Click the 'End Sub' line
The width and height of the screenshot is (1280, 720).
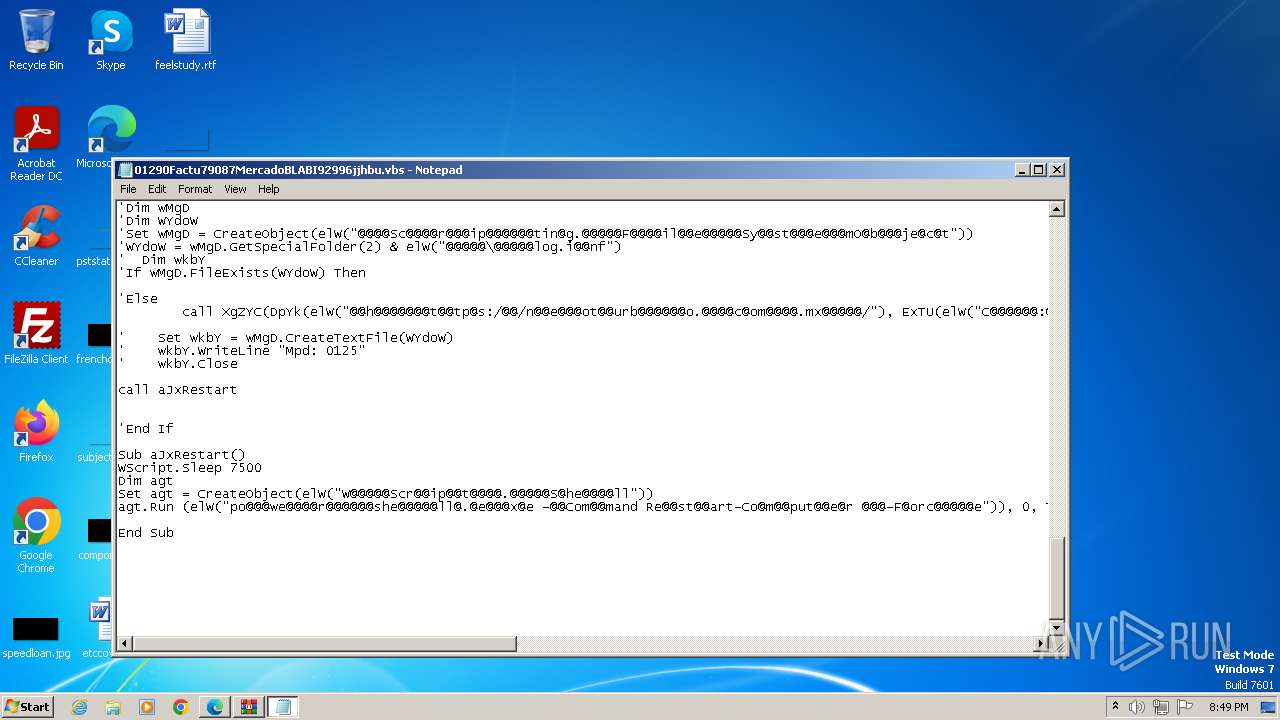point(146,533)
